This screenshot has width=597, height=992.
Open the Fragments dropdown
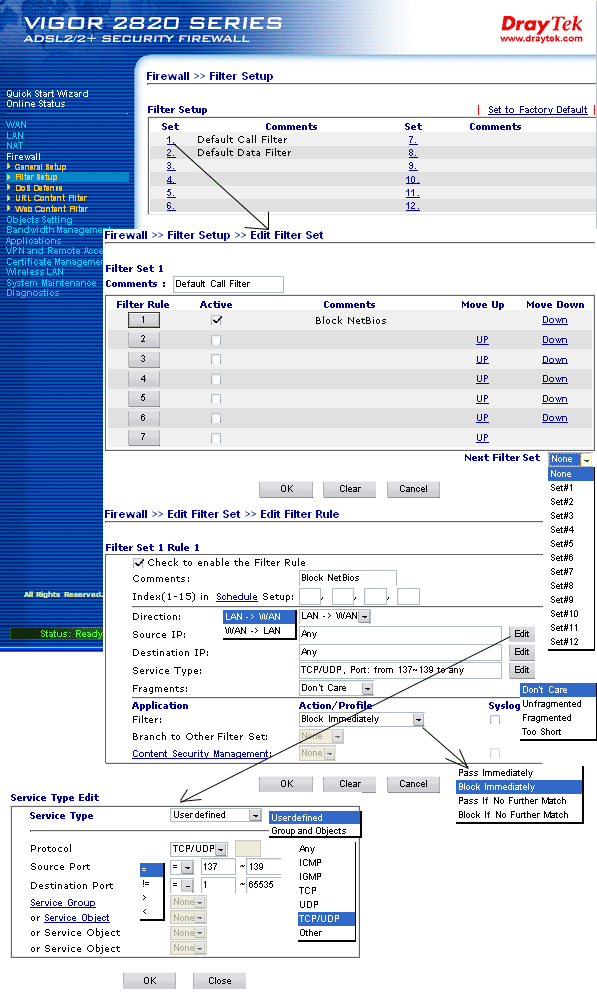click(336, 688)
